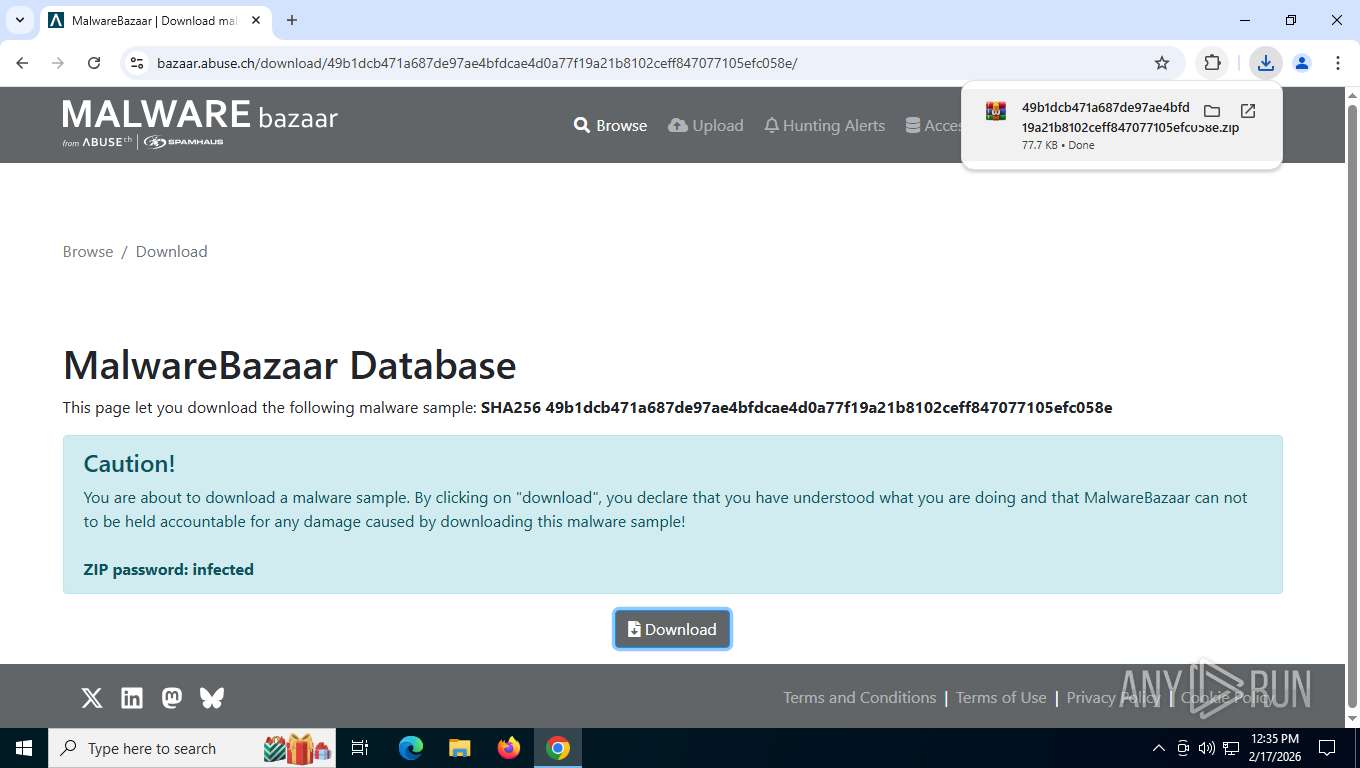Open the Chrome Extensions puzzle icon
This screenshot has height=768, width=1360.
click(1212, 63)
